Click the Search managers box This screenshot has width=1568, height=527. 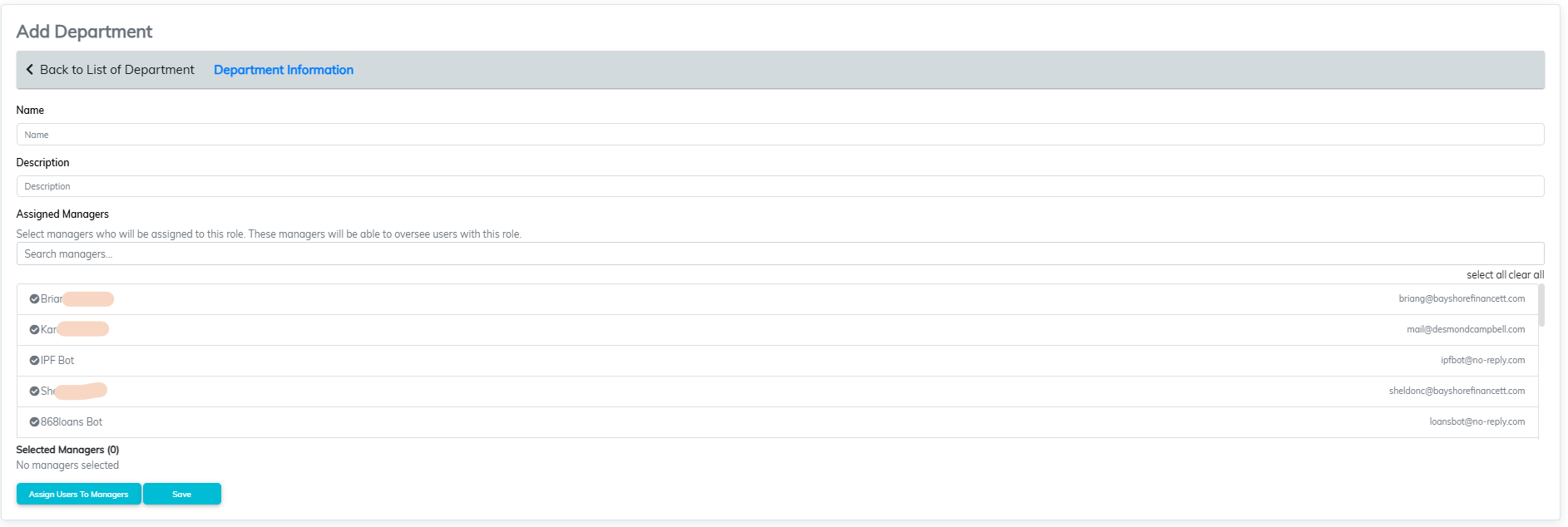779,254
